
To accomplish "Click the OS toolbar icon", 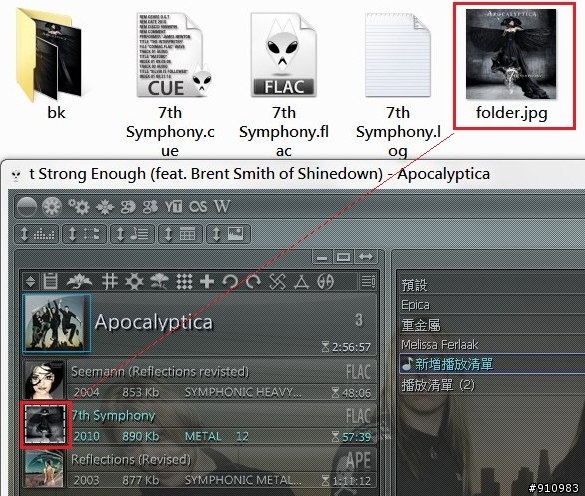I will coord(198,206).
